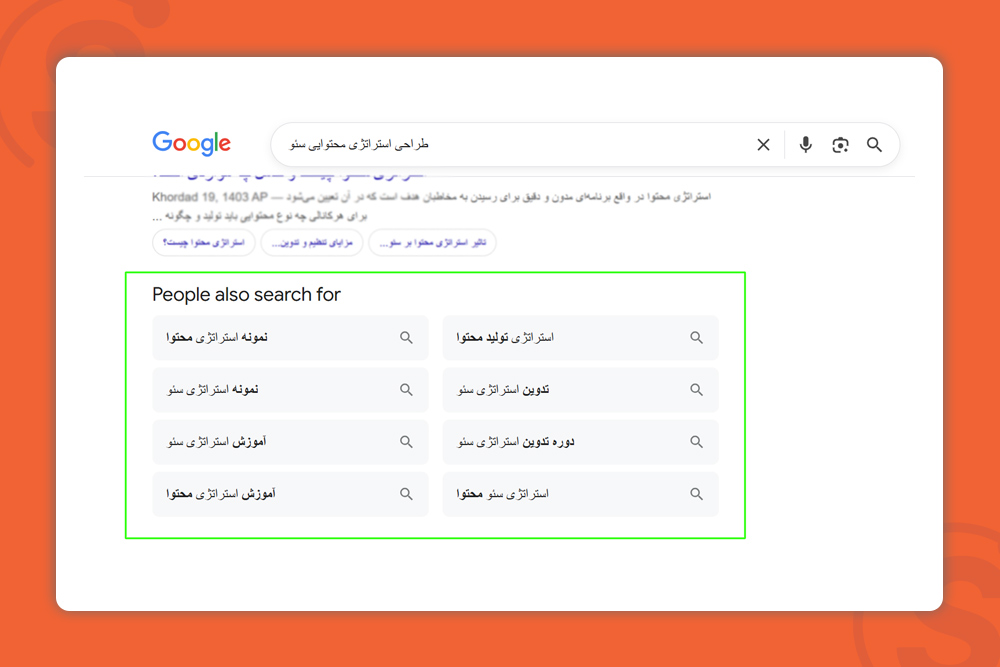Click the Google logo
This screenshot has height=667, width=1000.
pos(191,143)
